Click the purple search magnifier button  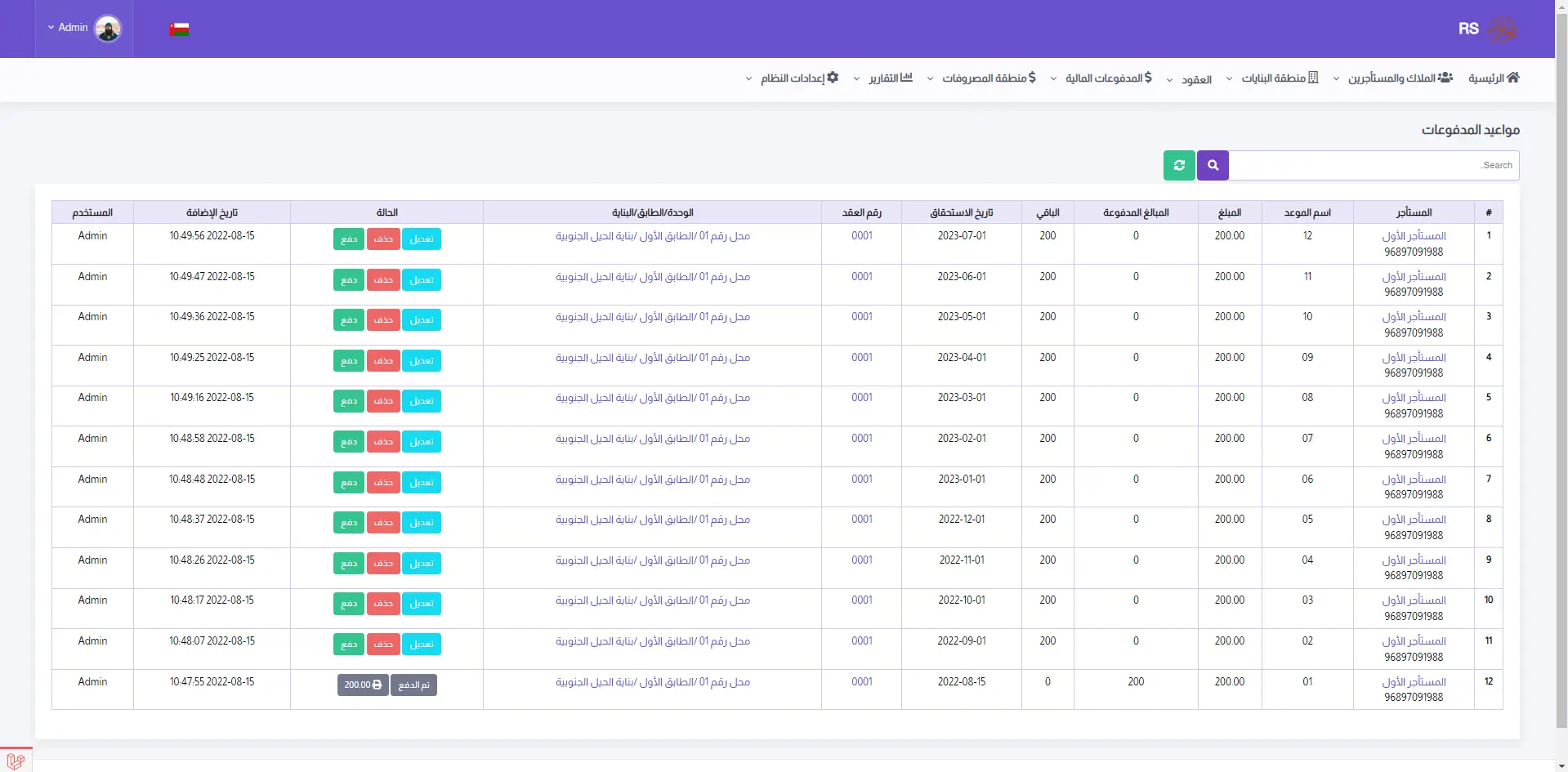click(1213, 165)
